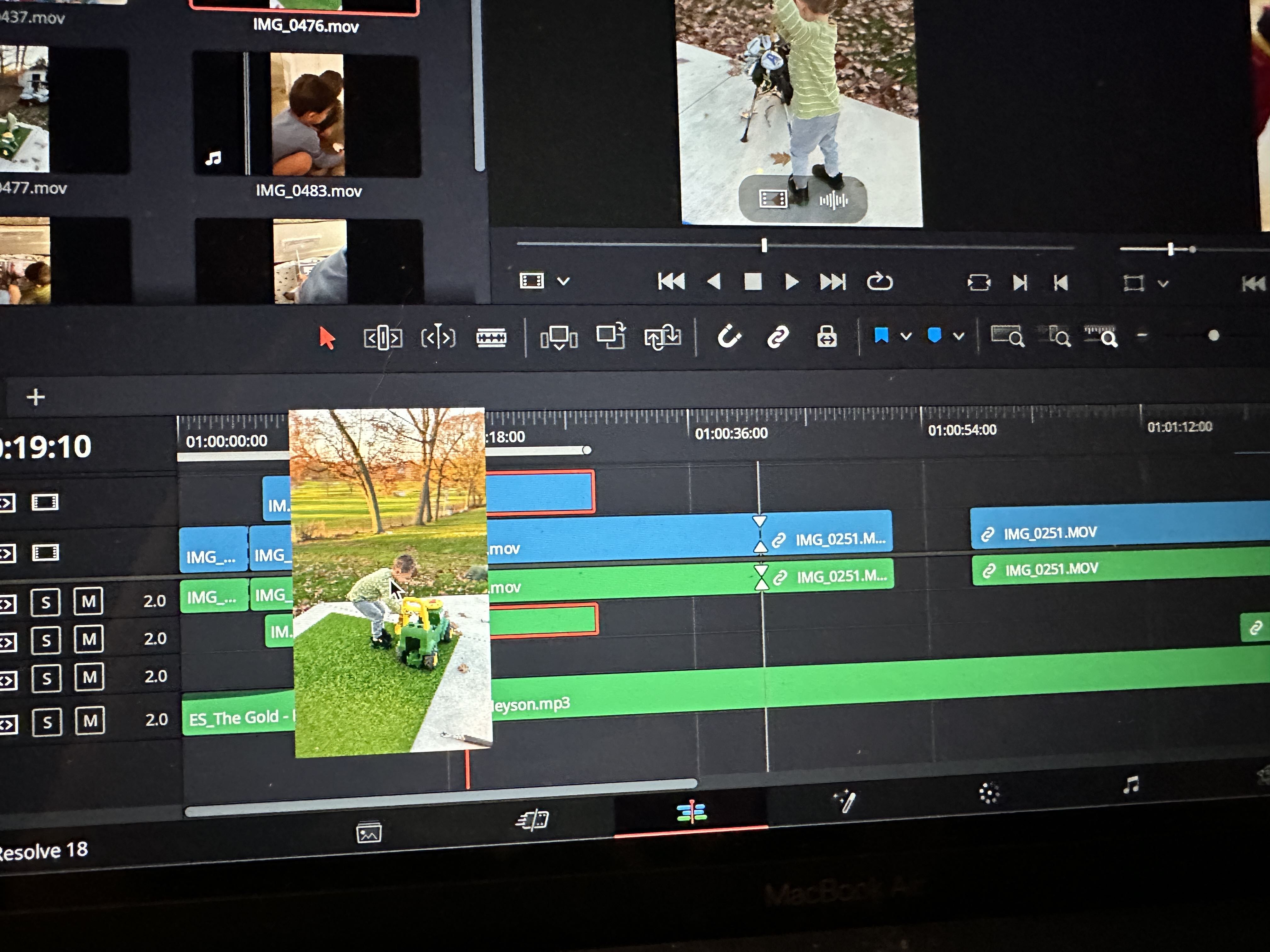Toggle Loop playback button
Image resolution: width=1270 pixels, height=952 pixels.
coord(880,281)
